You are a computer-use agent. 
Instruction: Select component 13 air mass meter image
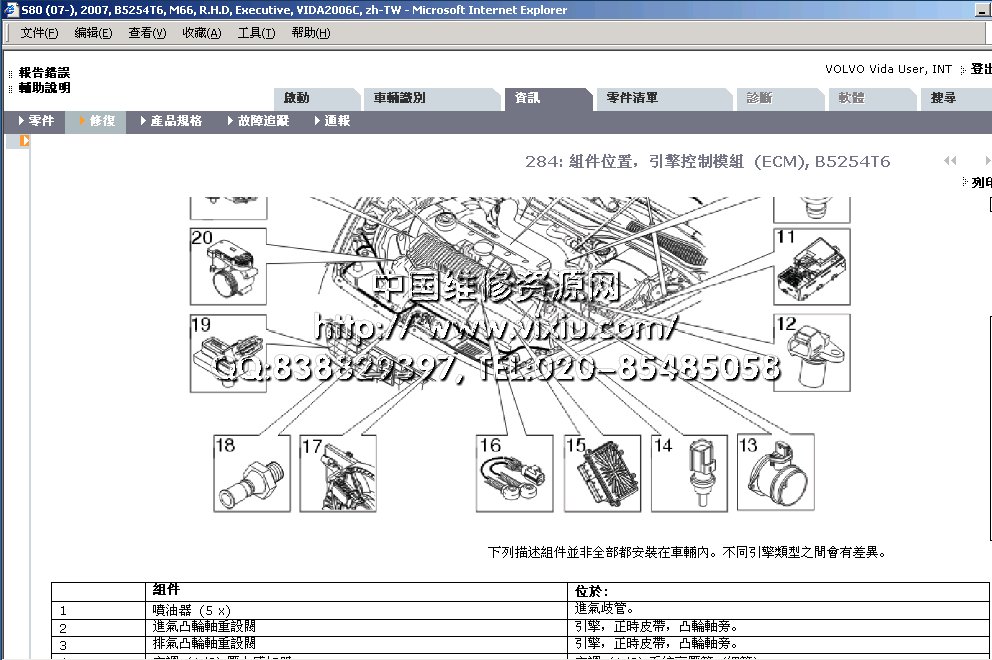coord(775,473)
